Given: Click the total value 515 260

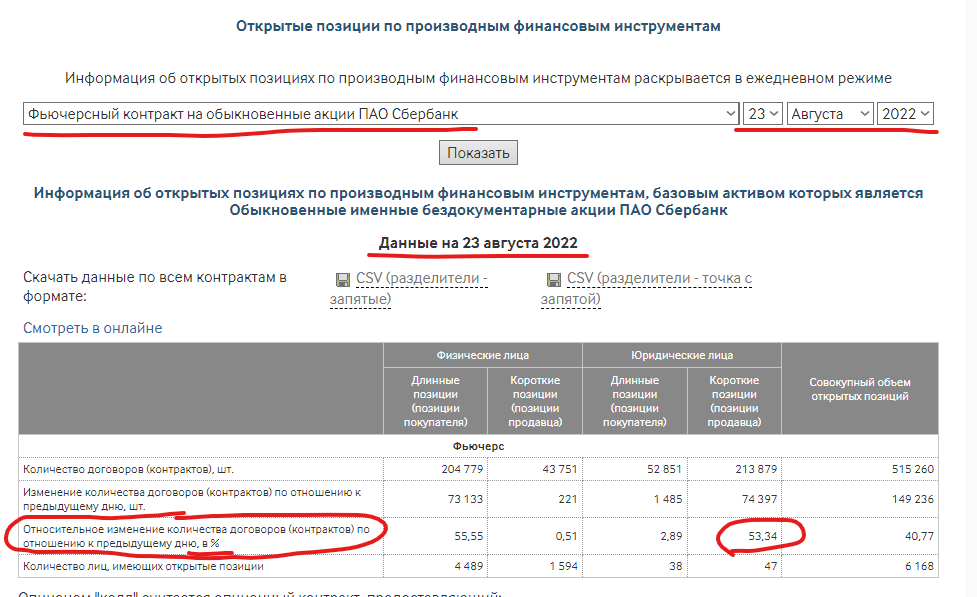Looking at the screenshot, I should pos(913,469).
